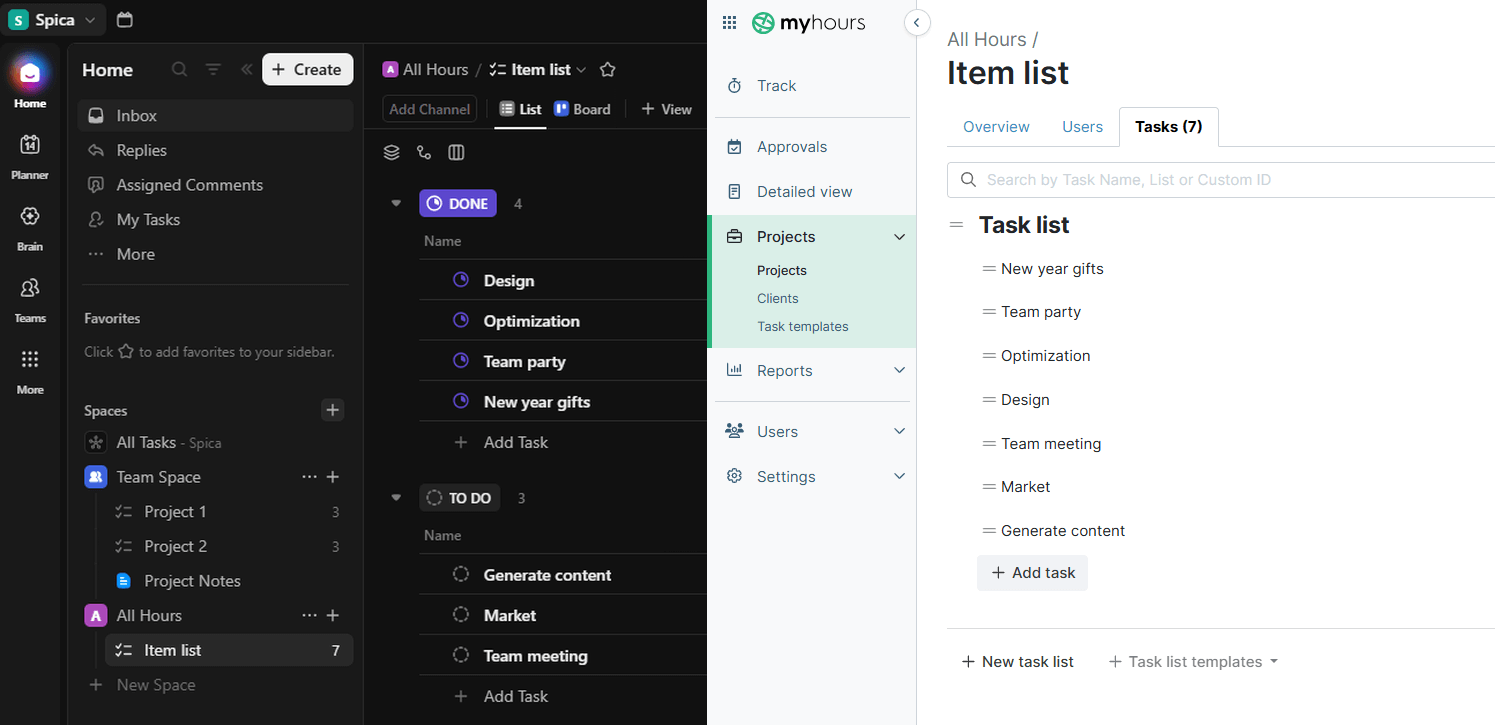Open the My Hours app grid icon
Screen dimensions: 1495x725
[729, 22]
